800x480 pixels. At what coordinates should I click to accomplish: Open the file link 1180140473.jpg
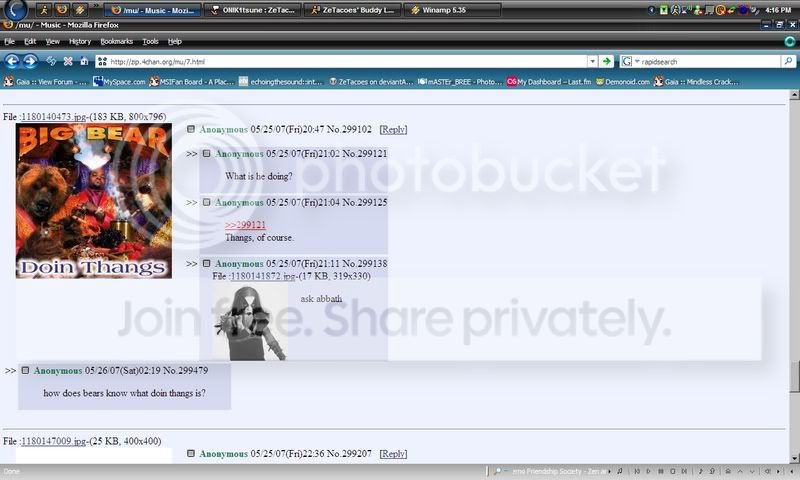54,117
